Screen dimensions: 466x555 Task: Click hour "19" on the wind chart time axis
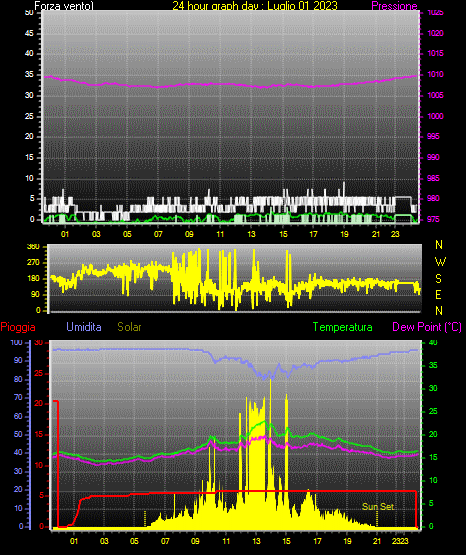tap(345, 234)
